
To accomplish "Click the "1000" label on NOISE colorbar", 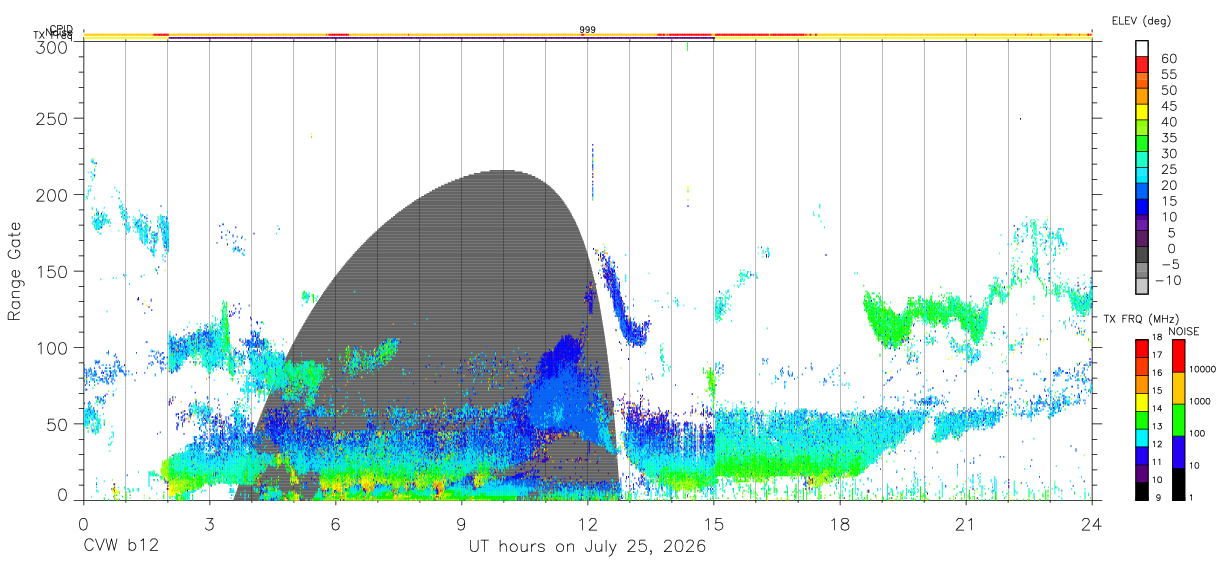I will pos(1199,401).
